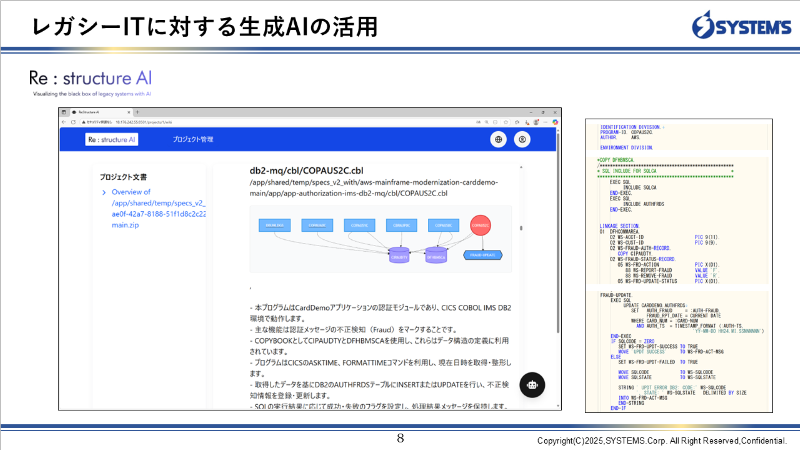Image resolution: width=800 pixels, height=450 pixels.
Task: Click the プロジェクト文書 sidebar heading
Action: [123, 177]
